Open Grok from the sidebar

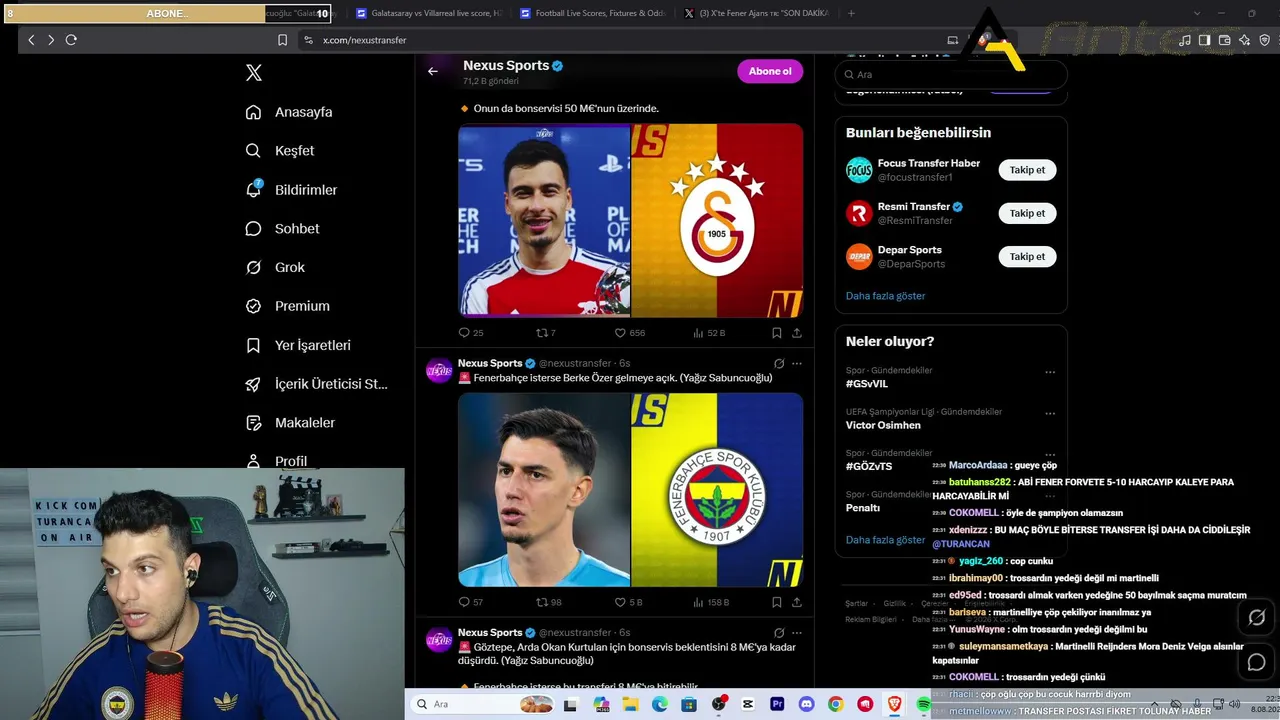coord(275,267)
